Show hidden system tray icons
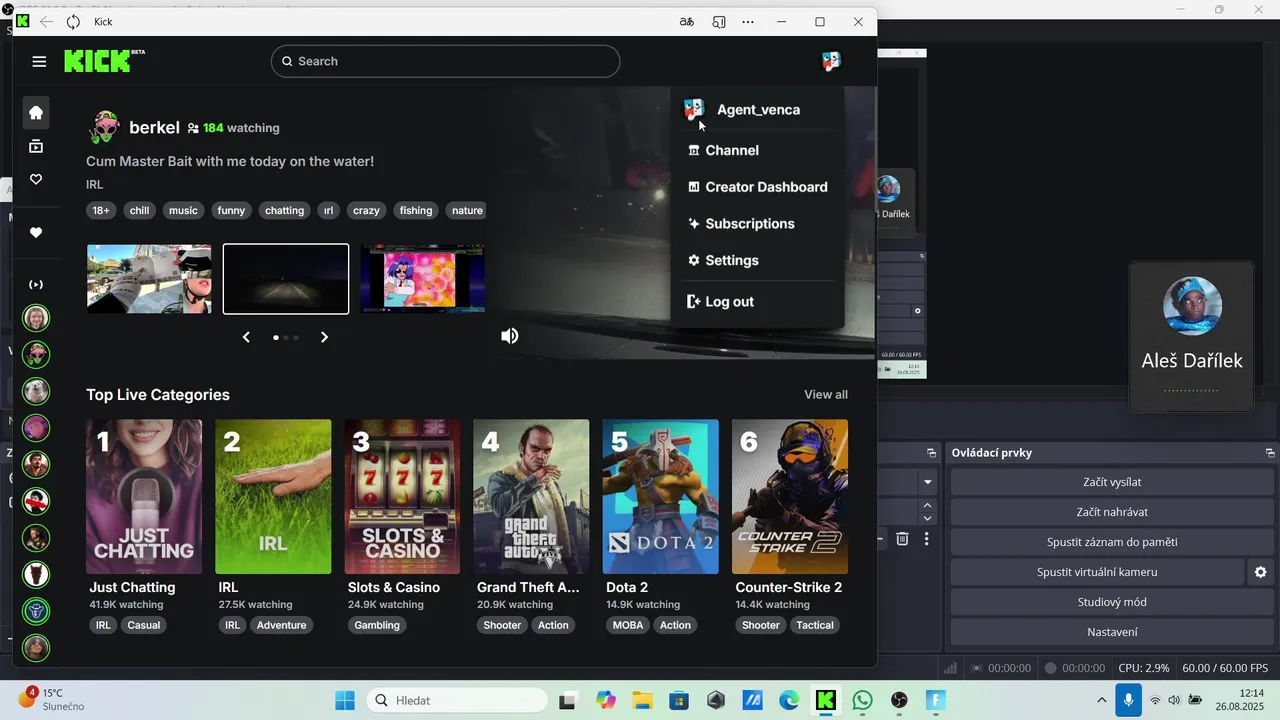The height and width of the screenshot is (720, 1280). click(1102, 700)
